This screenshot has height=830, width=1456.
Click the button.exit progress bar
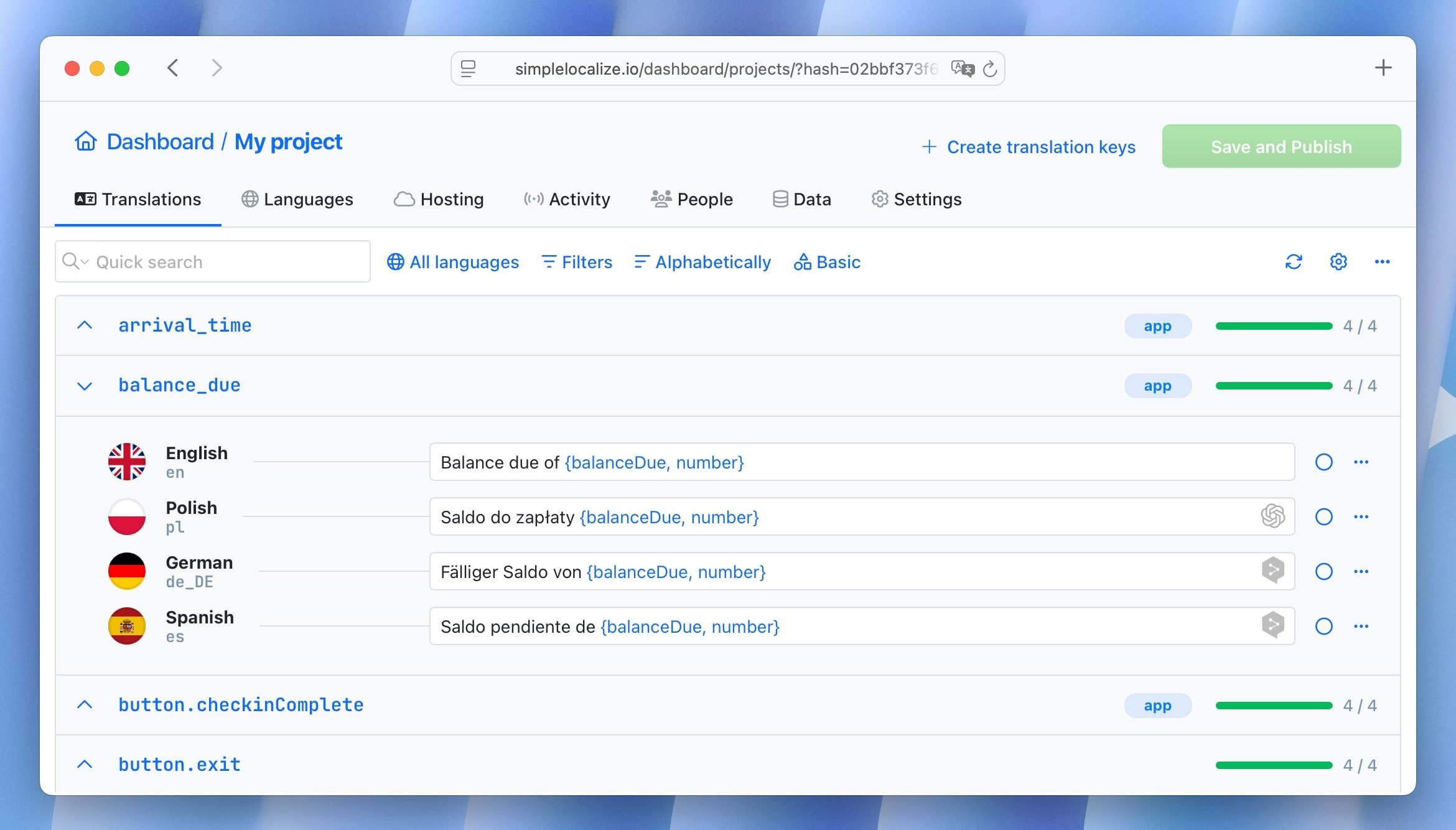click(x=1274, y=765)
